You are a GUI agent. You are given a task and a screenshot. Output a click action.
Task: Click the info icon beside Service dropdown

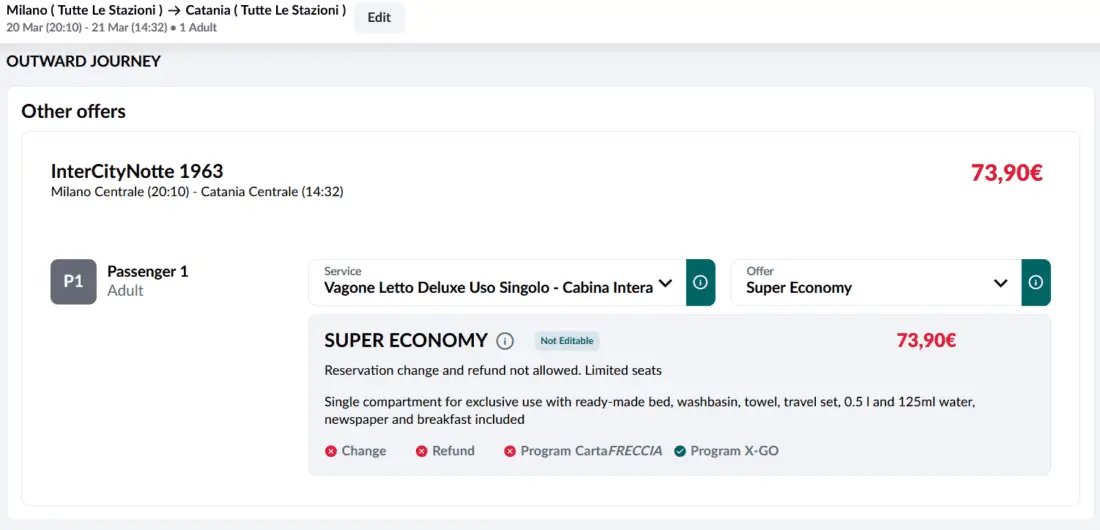point(700,283)
